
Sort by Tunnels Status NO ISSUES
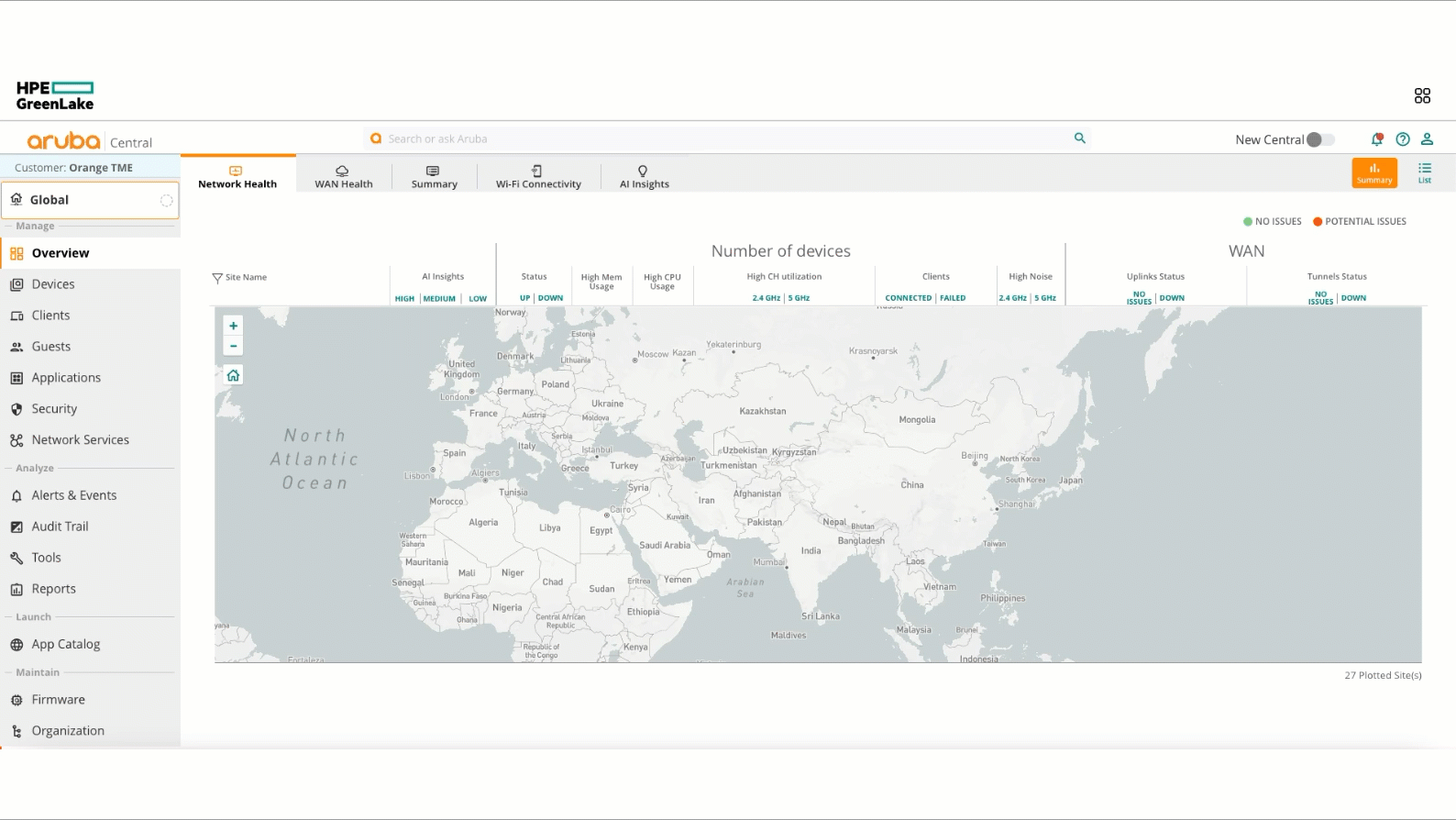point(1320,298)
